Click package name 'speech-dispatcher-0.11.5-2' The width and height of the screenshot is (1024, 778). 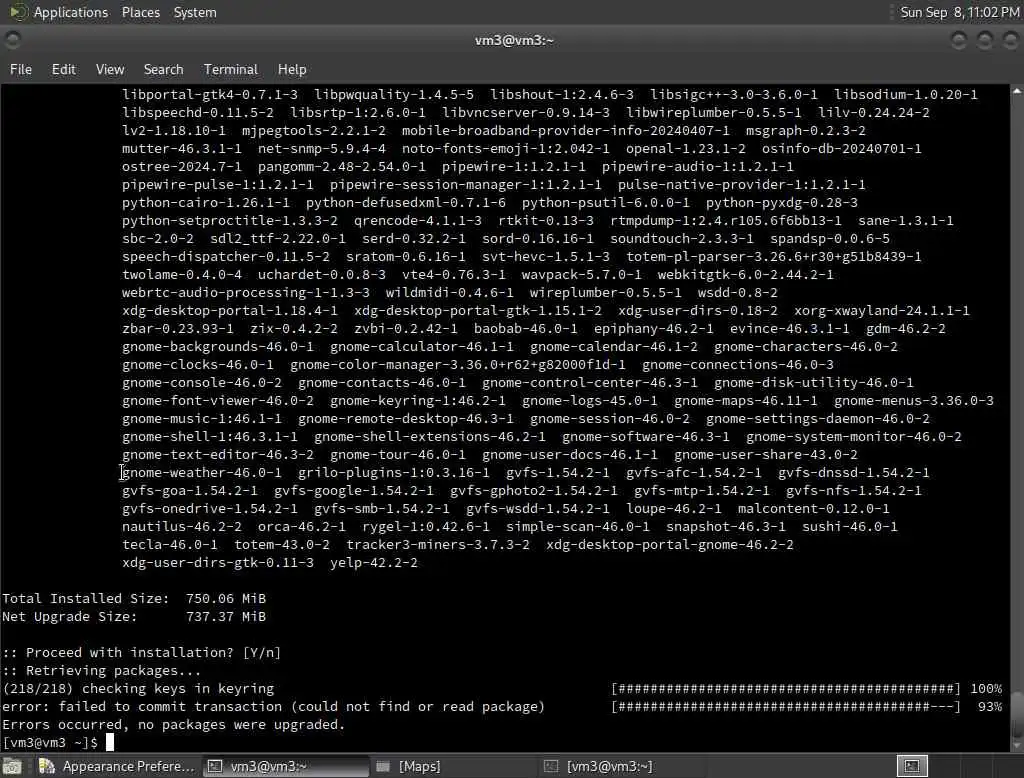point(226,256)
